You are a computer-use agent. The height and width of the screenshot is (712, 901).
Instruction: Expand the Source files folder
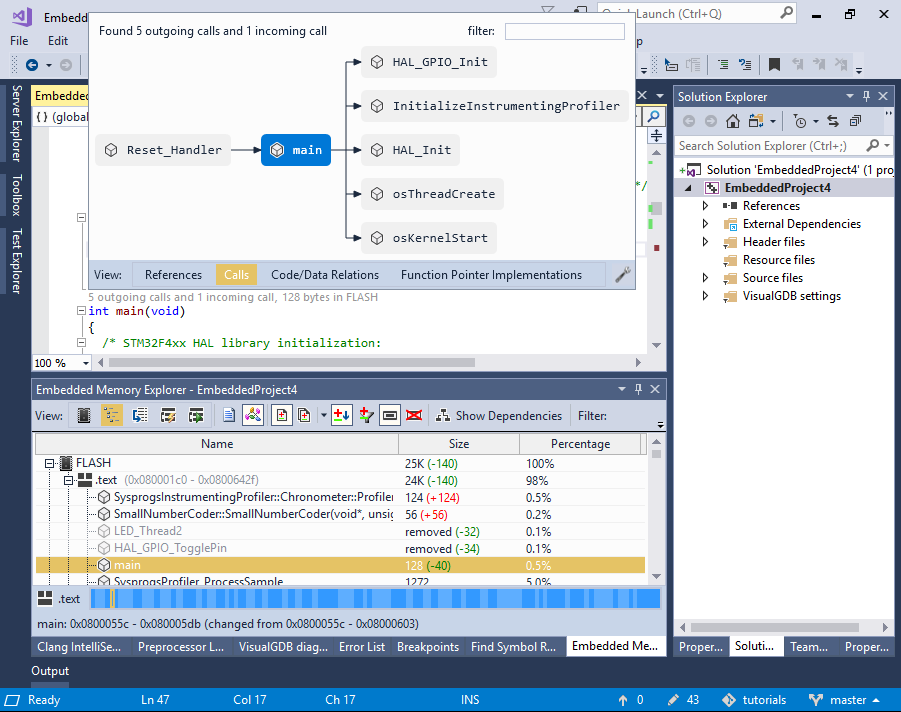[705, 278]
